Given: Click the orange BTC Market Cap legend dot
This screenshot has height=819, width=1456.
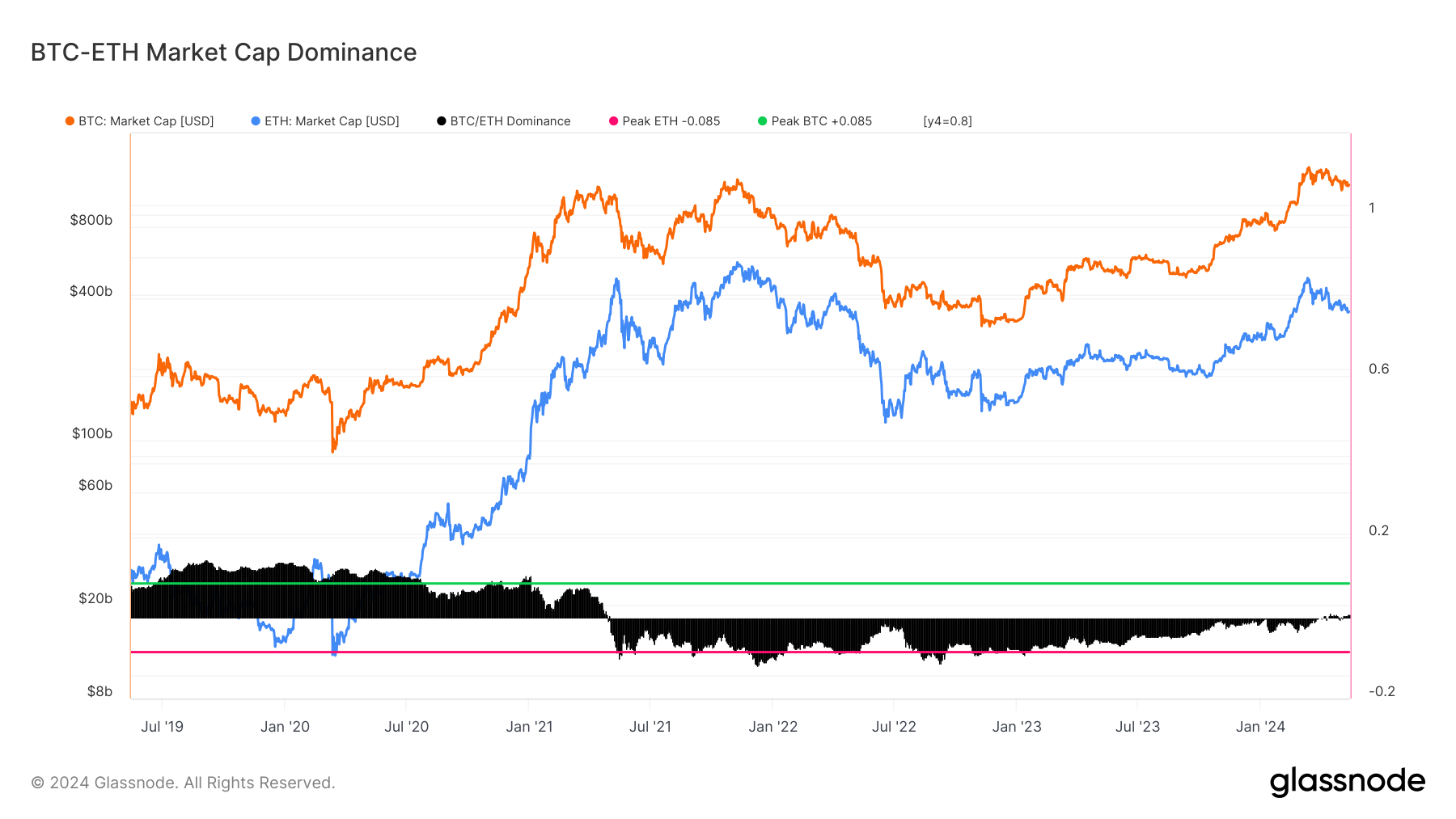Looking at the screenshot, I should point(70,121).
